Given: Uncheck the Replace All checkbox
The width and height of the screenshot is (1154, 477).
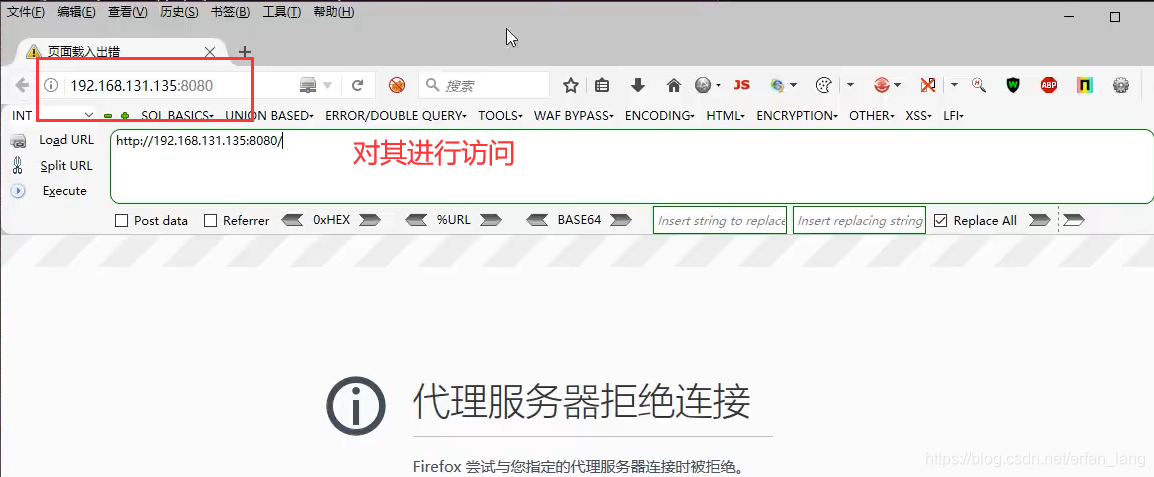Looking at the screenshot, I should tap(940, 220).
